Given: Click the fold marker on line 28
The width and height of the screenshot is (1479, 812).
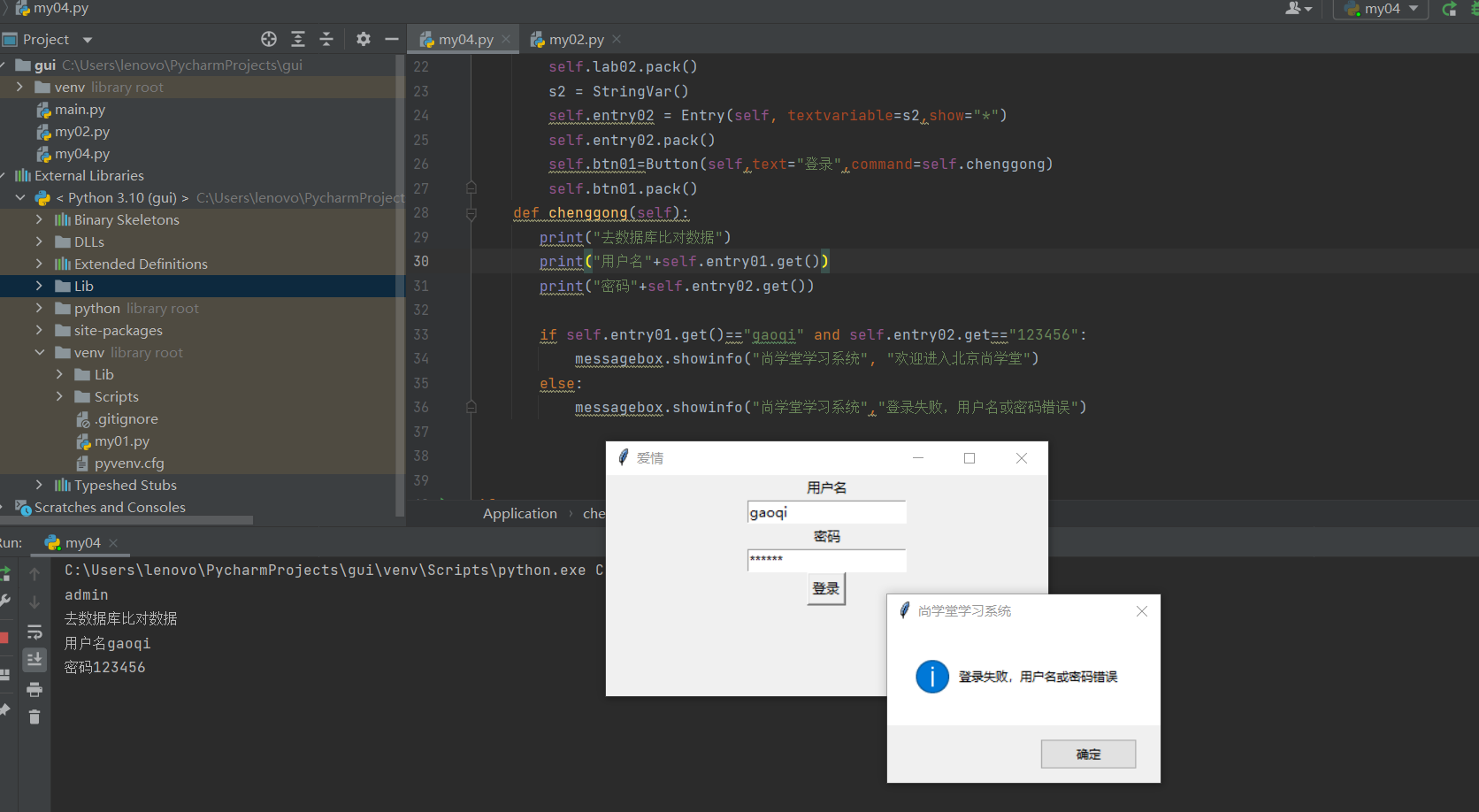Looking at the screenshot, I should tap(471, 213).
